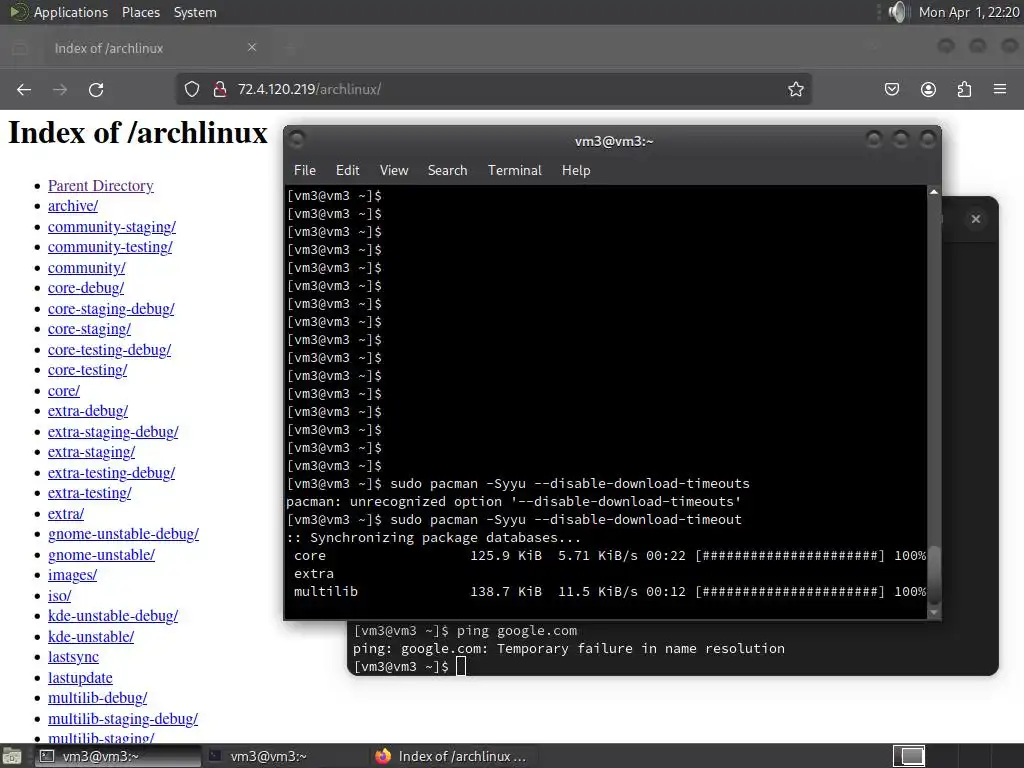Viewport: 1024px width, 768px height.
Task: Switch to second vm3@vm3:~ taskbar entry
Action: (x=285, y=756)
